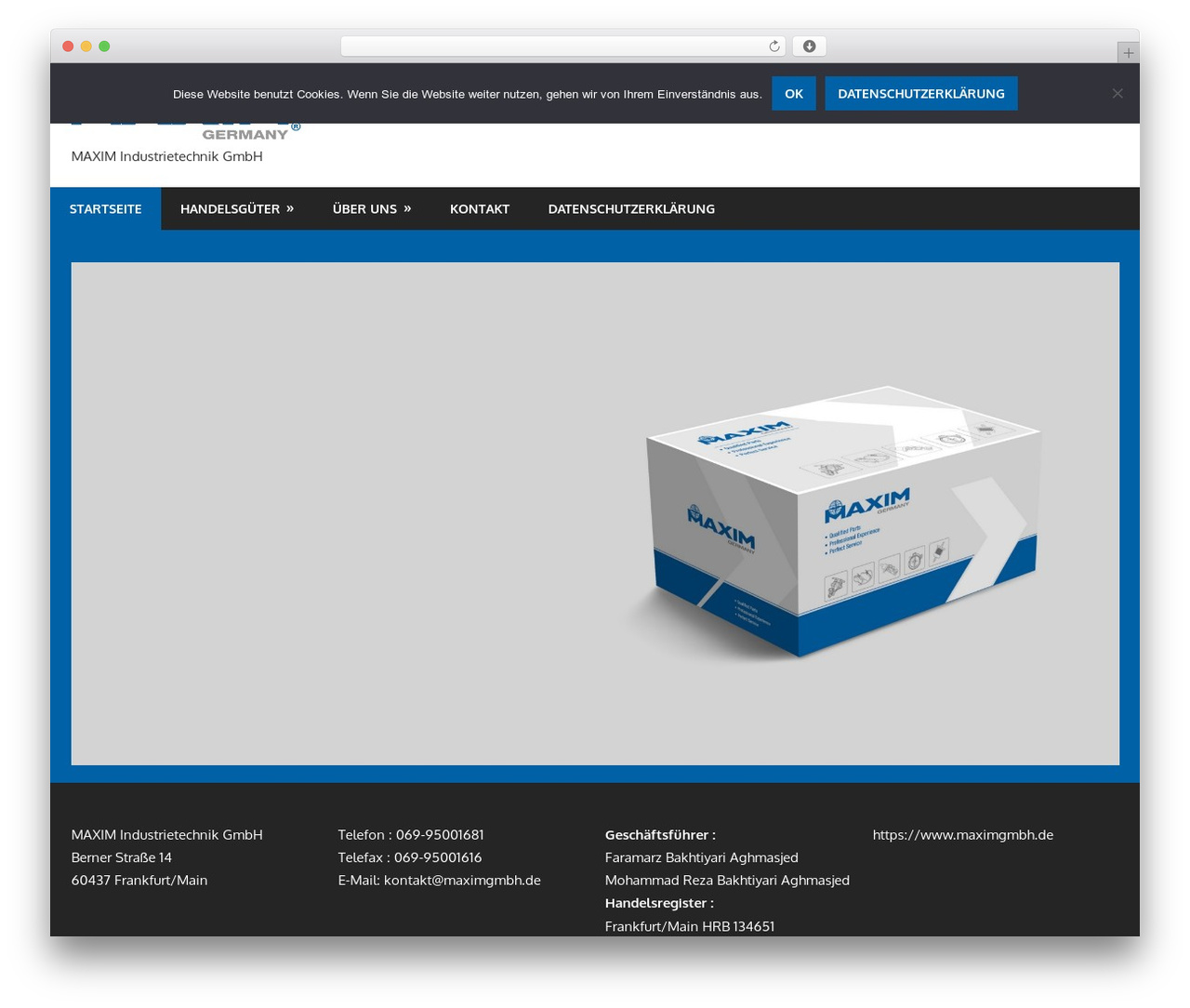Minimize the browser window with the yellow button

pos(86,46)
